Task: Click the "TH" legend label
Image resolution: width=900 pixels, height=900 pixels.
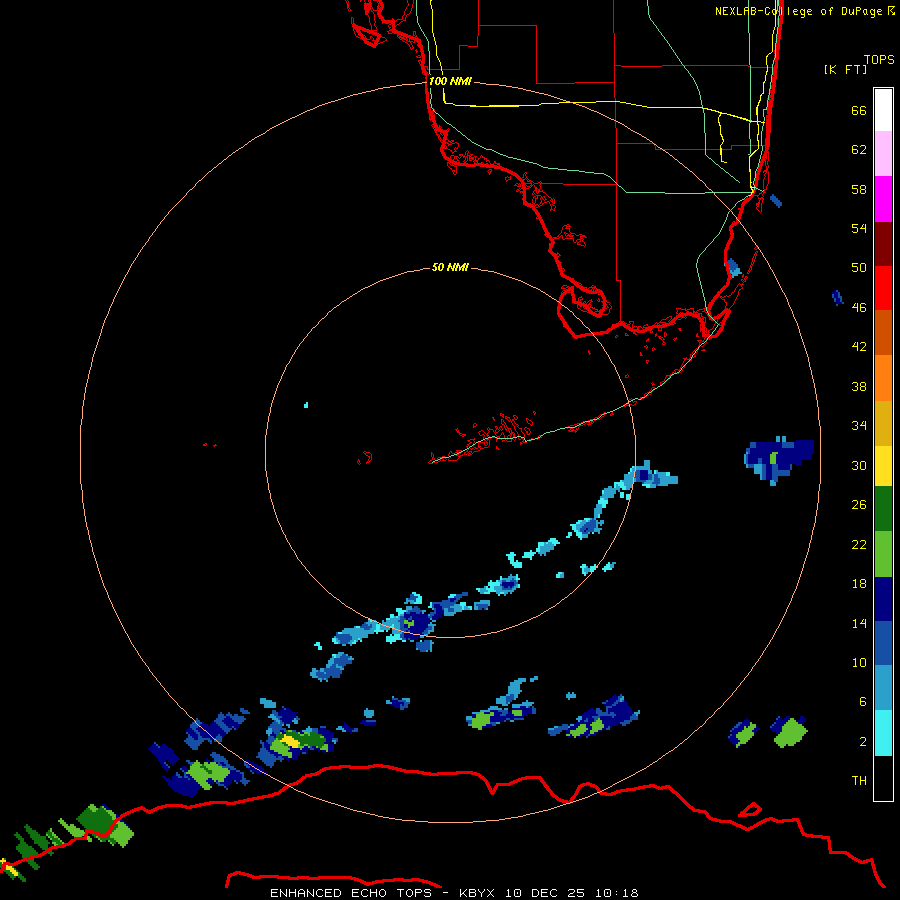Action: pyautogui.click(x=859, y=781)
